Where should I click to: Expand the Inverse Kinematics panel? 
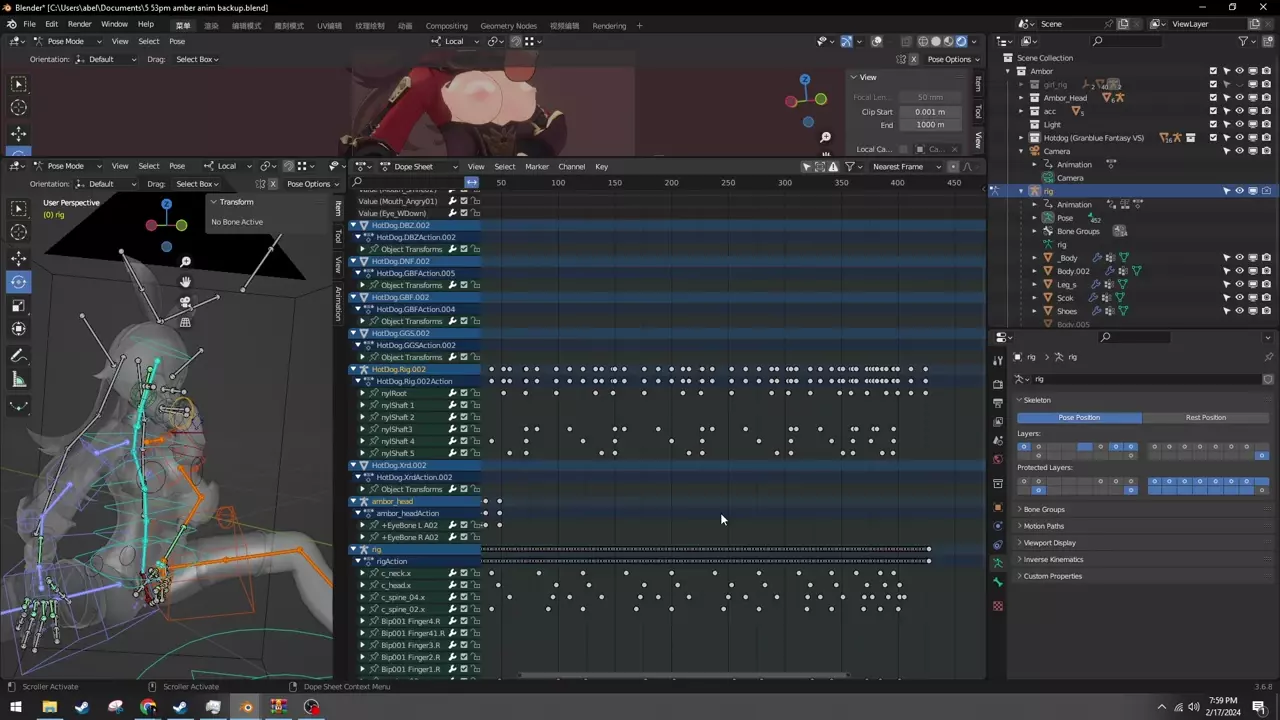[1053, 559]
